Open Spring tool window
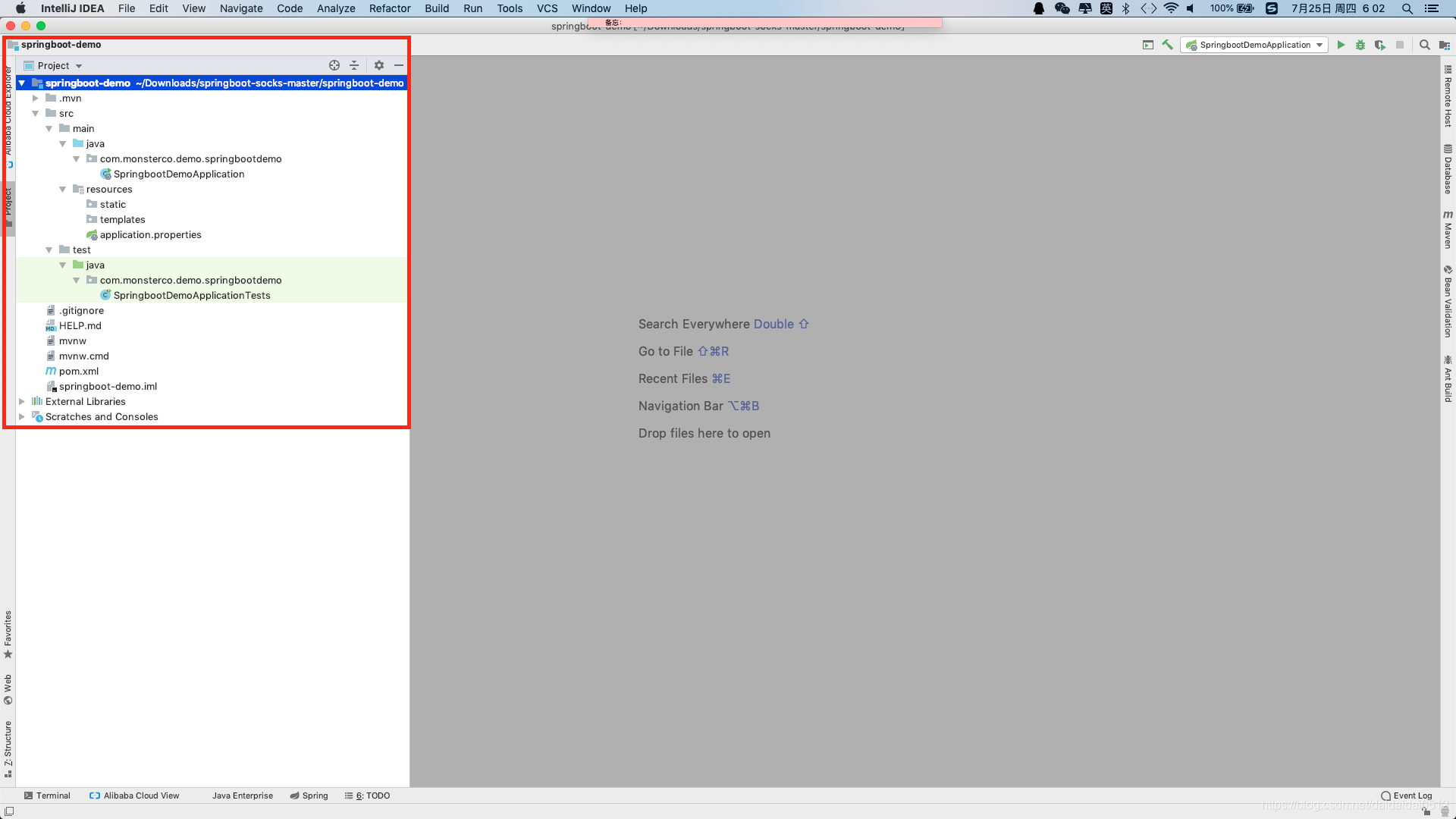 [x=309, y=795]
